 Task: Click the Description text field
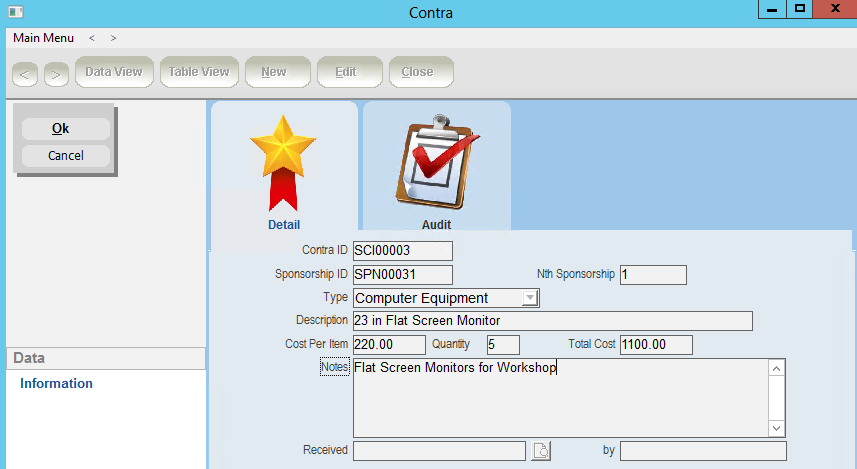[x=552, y=321]
